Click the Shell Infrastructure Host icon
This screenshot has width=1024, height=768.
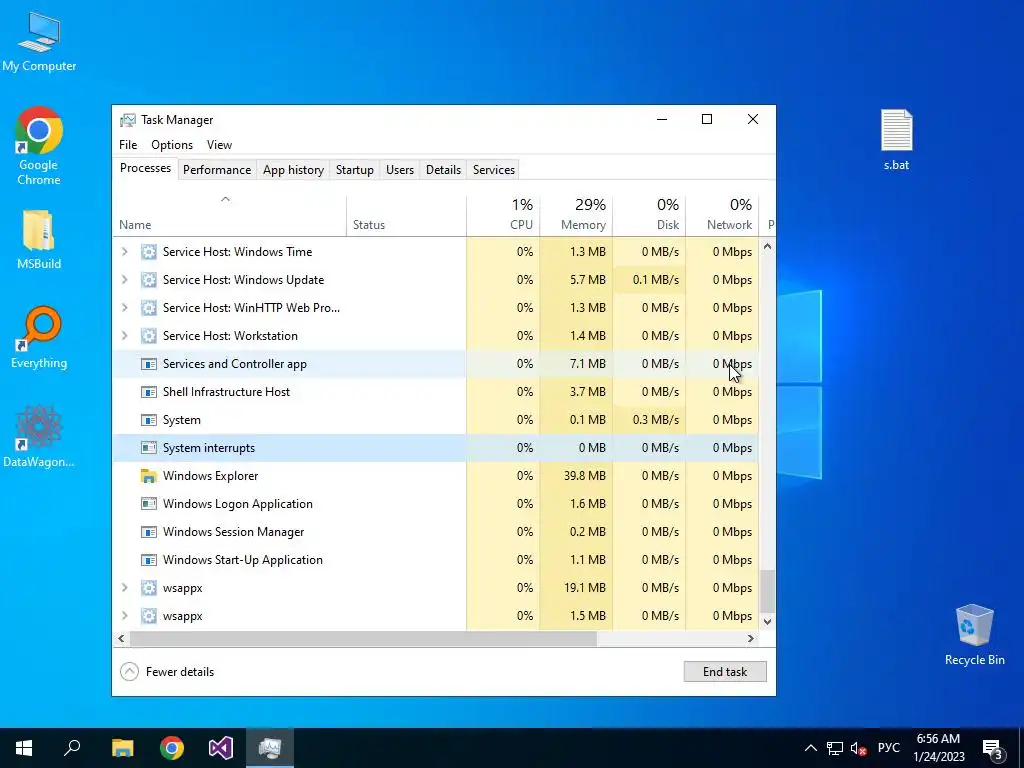click(149, 392)
